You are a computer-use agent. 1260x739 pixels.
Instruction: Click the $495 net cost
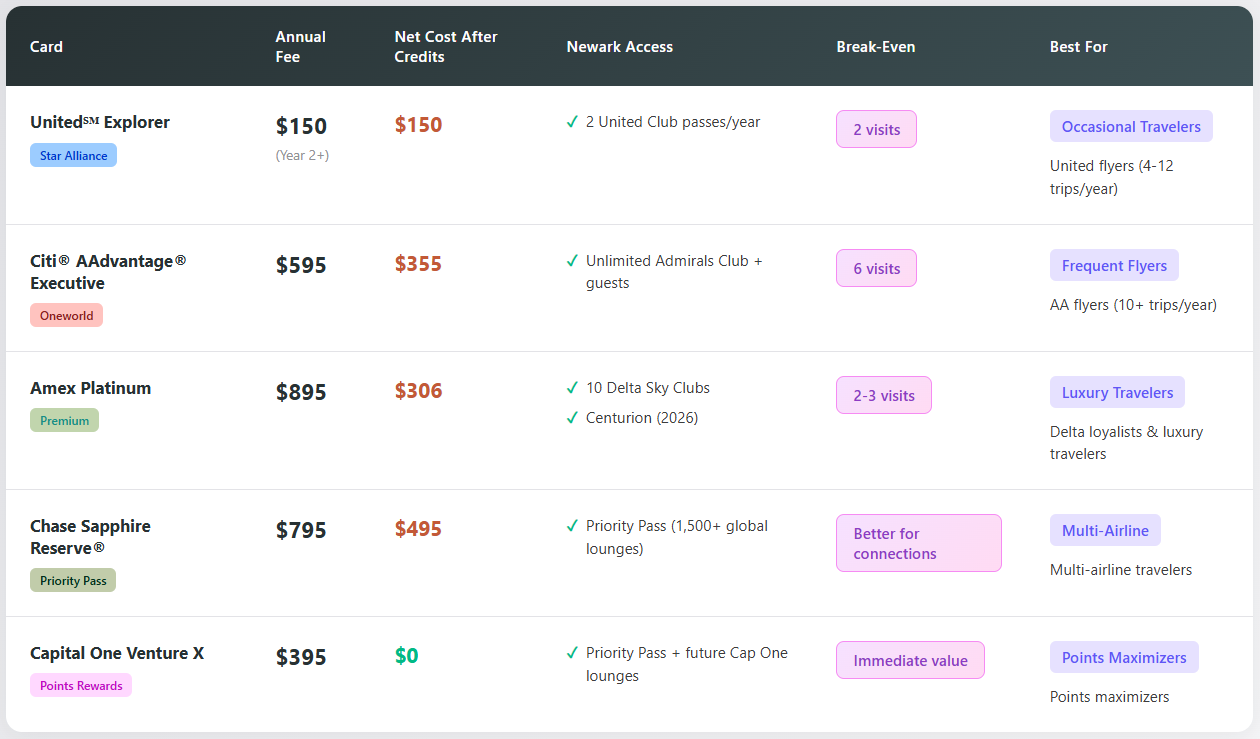click(x=418, y=529)
